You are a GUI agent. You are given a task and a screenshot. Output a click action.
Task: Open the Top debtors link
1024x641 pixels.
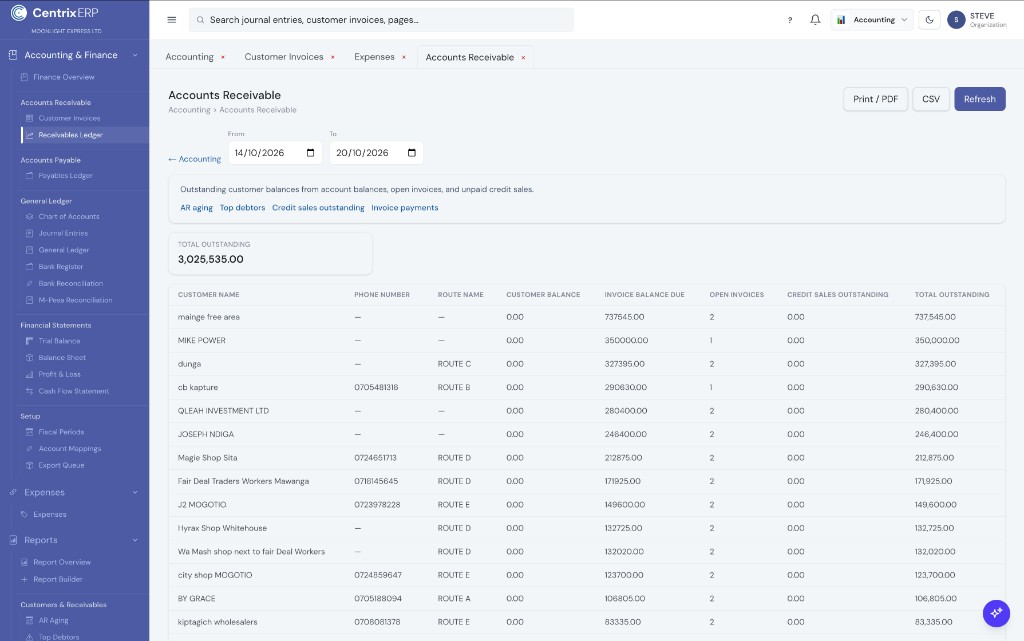(x=242, y=208)
